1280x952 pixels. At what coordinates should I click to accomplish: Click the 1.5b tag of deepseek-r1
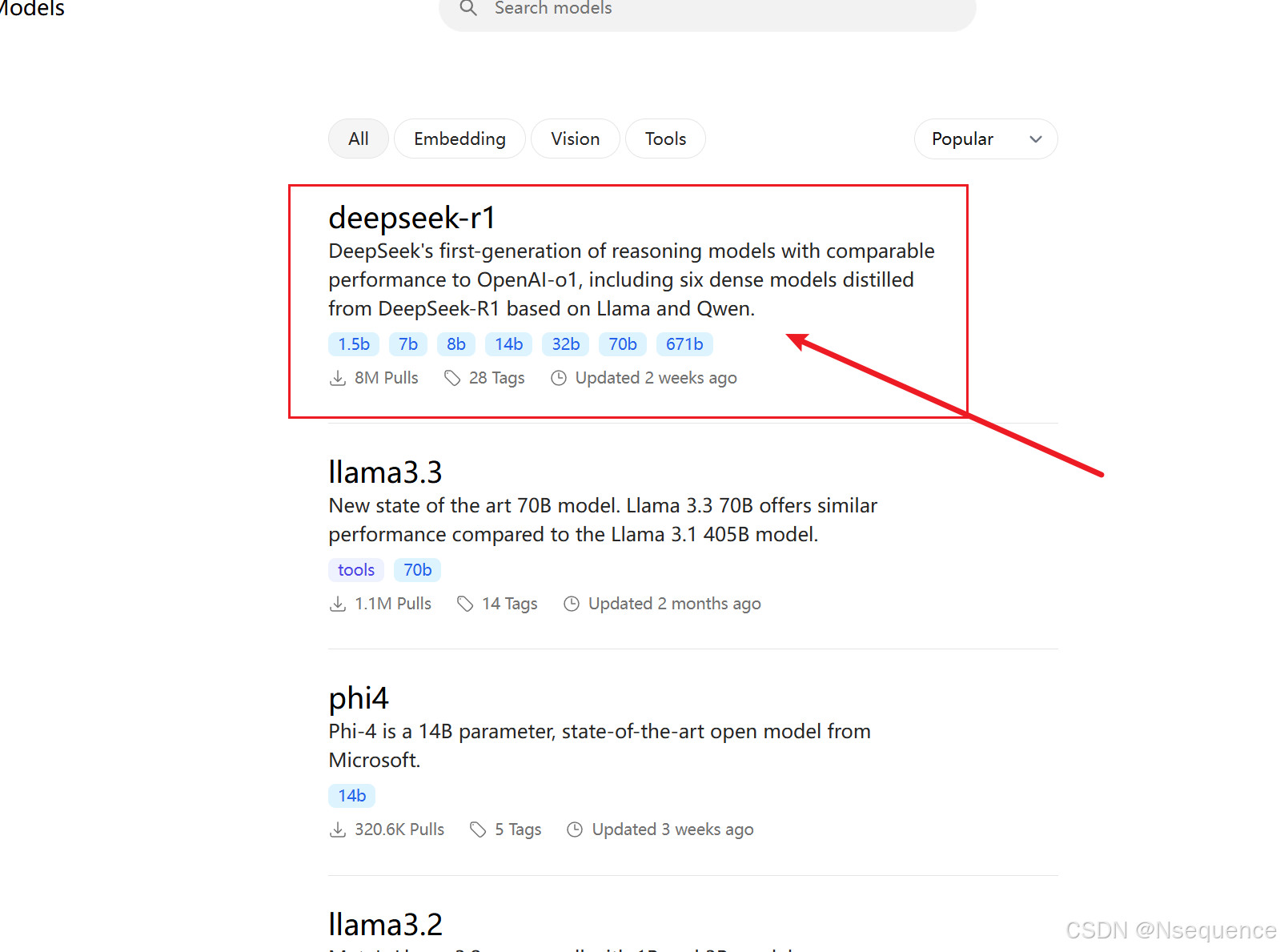(x=354, y=344)
